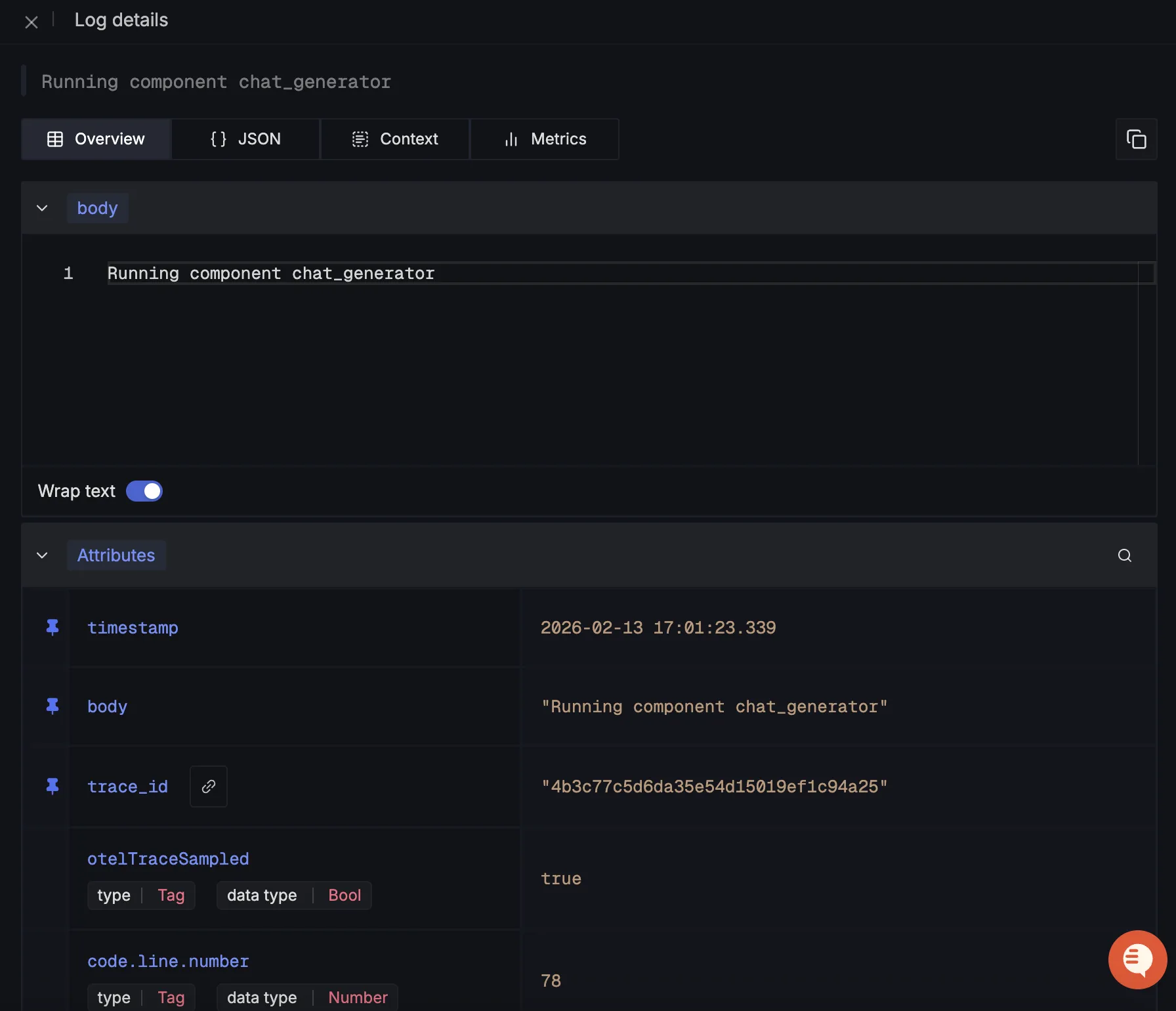Close the Log details panel
The height and width of the screenshot is (1011, 1176).
[31, 22]
